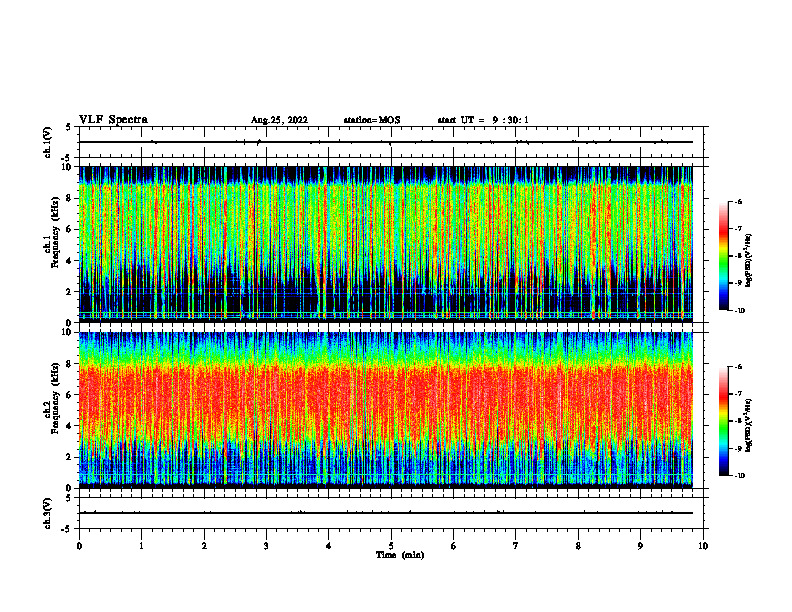Click time axis tick label 8
Viewport: 792px width, 612px height.
(x=578, y=546)
